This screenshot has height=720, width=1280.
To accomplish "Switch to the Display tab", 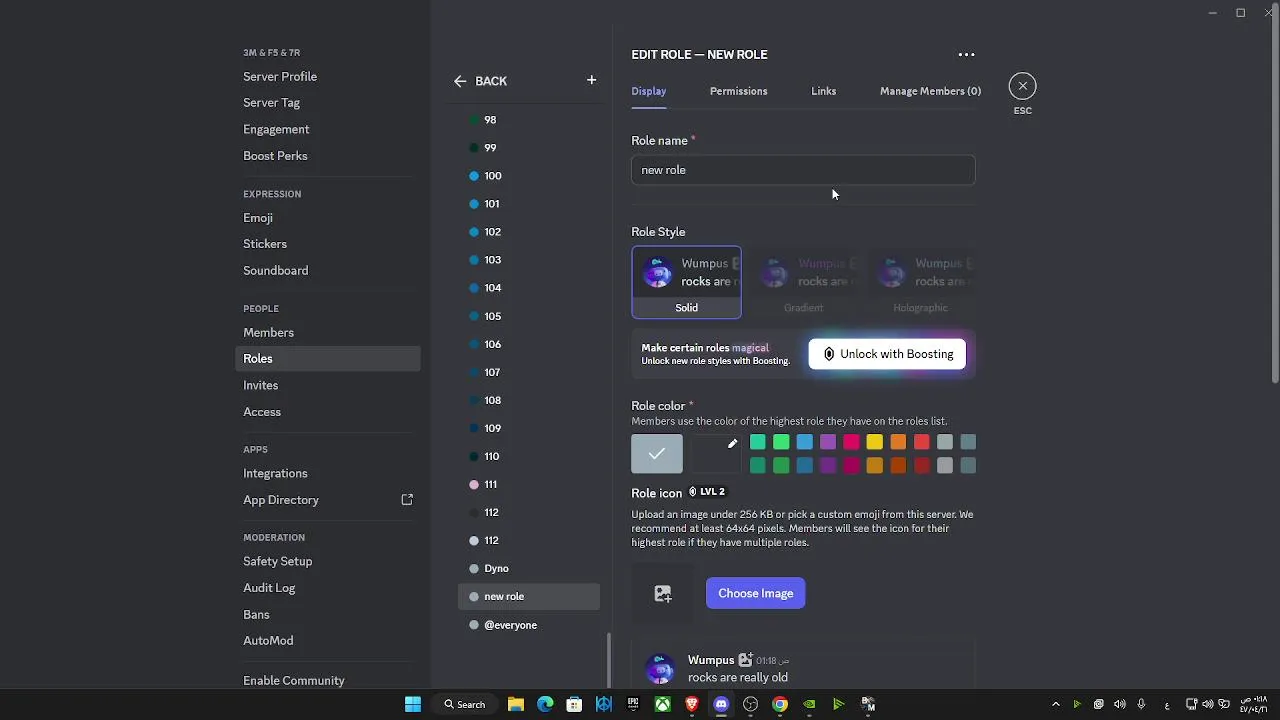I will (648, 91).
